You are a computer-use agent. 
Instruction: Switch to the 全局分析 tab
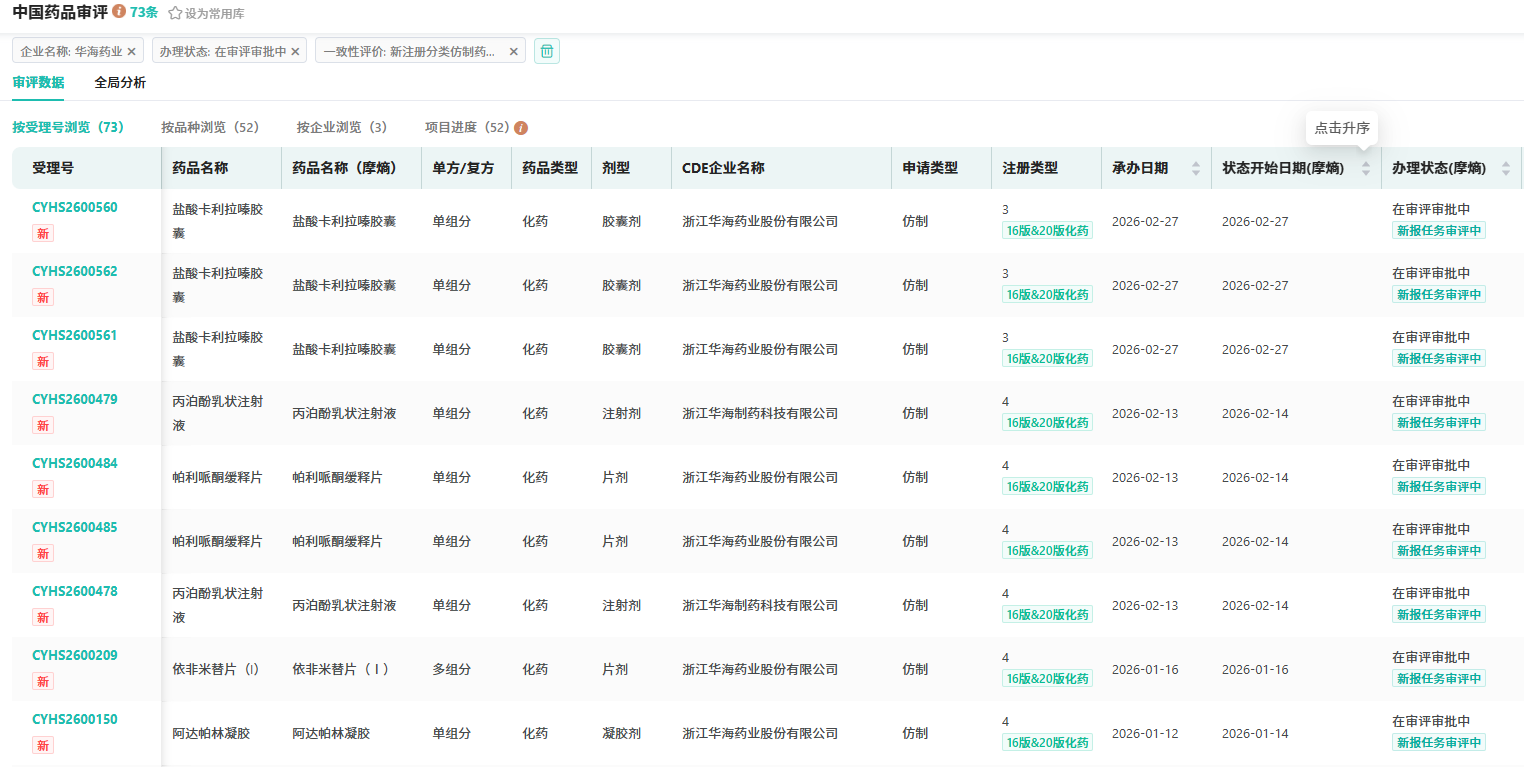tap(120, 83)
